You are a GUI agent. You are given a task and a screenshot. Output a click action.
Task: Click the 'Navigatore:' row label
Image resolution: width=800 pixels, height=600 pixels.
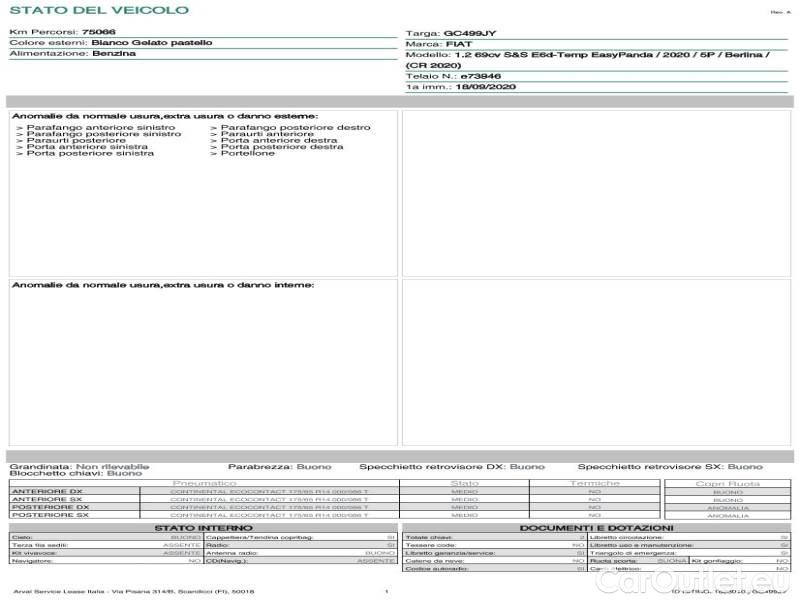(x=32, y=561)
